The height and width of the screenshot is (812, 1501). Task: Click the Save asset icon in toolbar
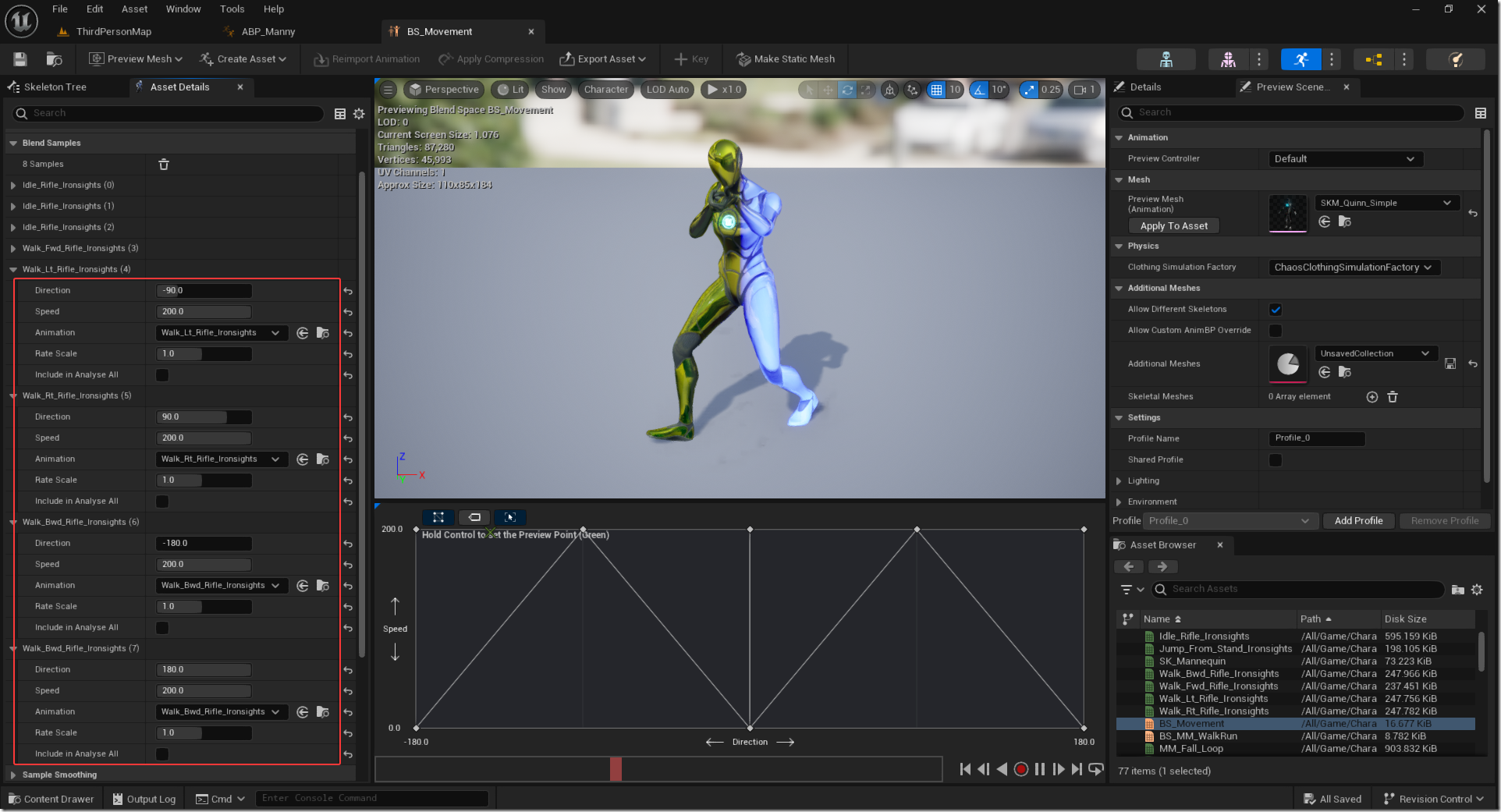(20, 59)
